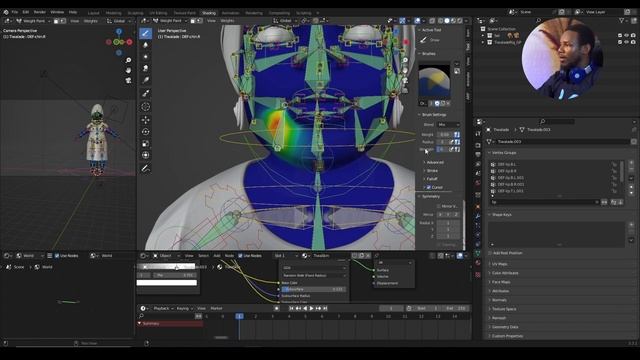640x360 pixels.
Task: Click the Marker menu in timeline
Action: click(216, 309)
